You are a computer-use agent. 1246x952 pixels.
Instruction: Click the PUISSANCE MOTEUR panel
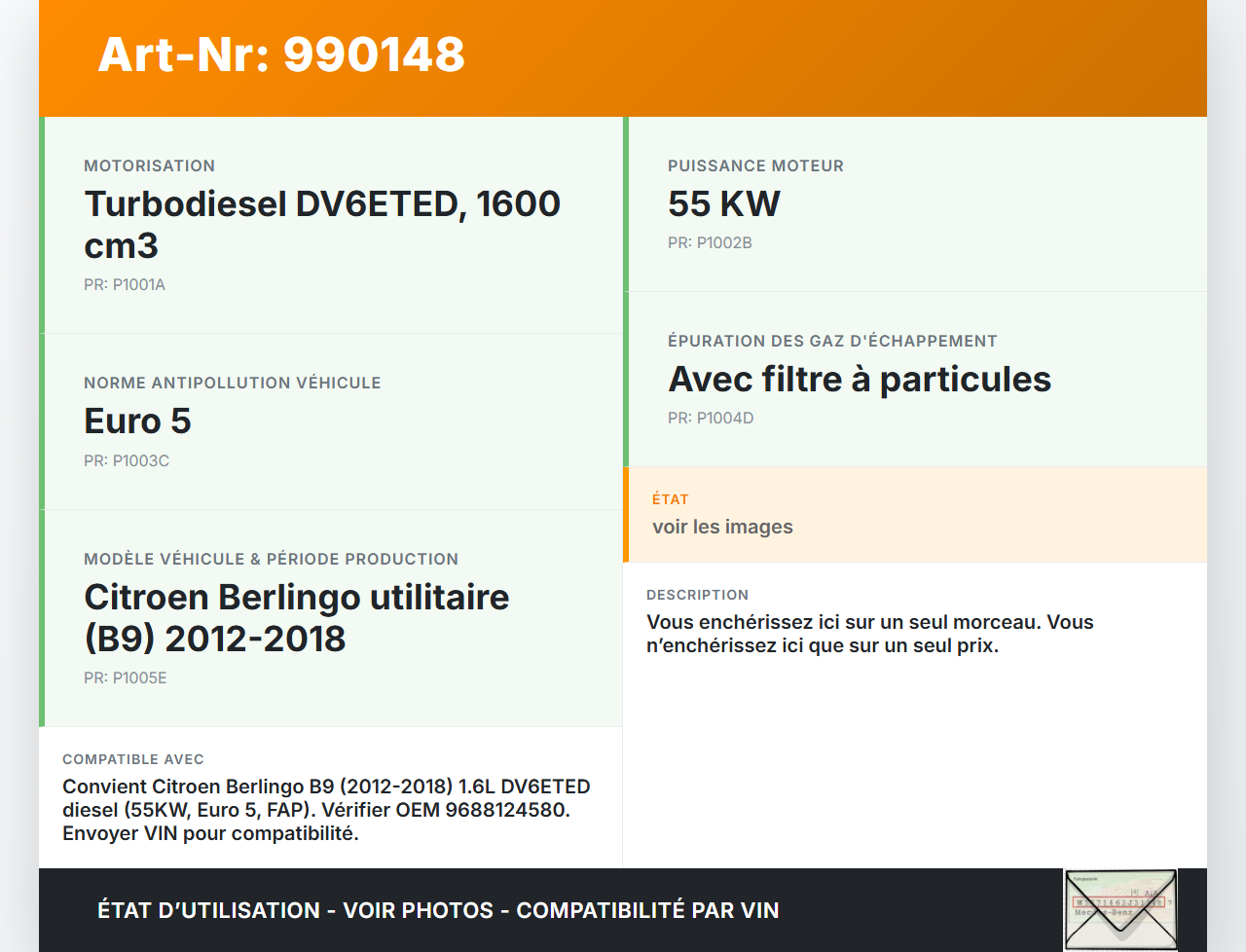(915, 202)
